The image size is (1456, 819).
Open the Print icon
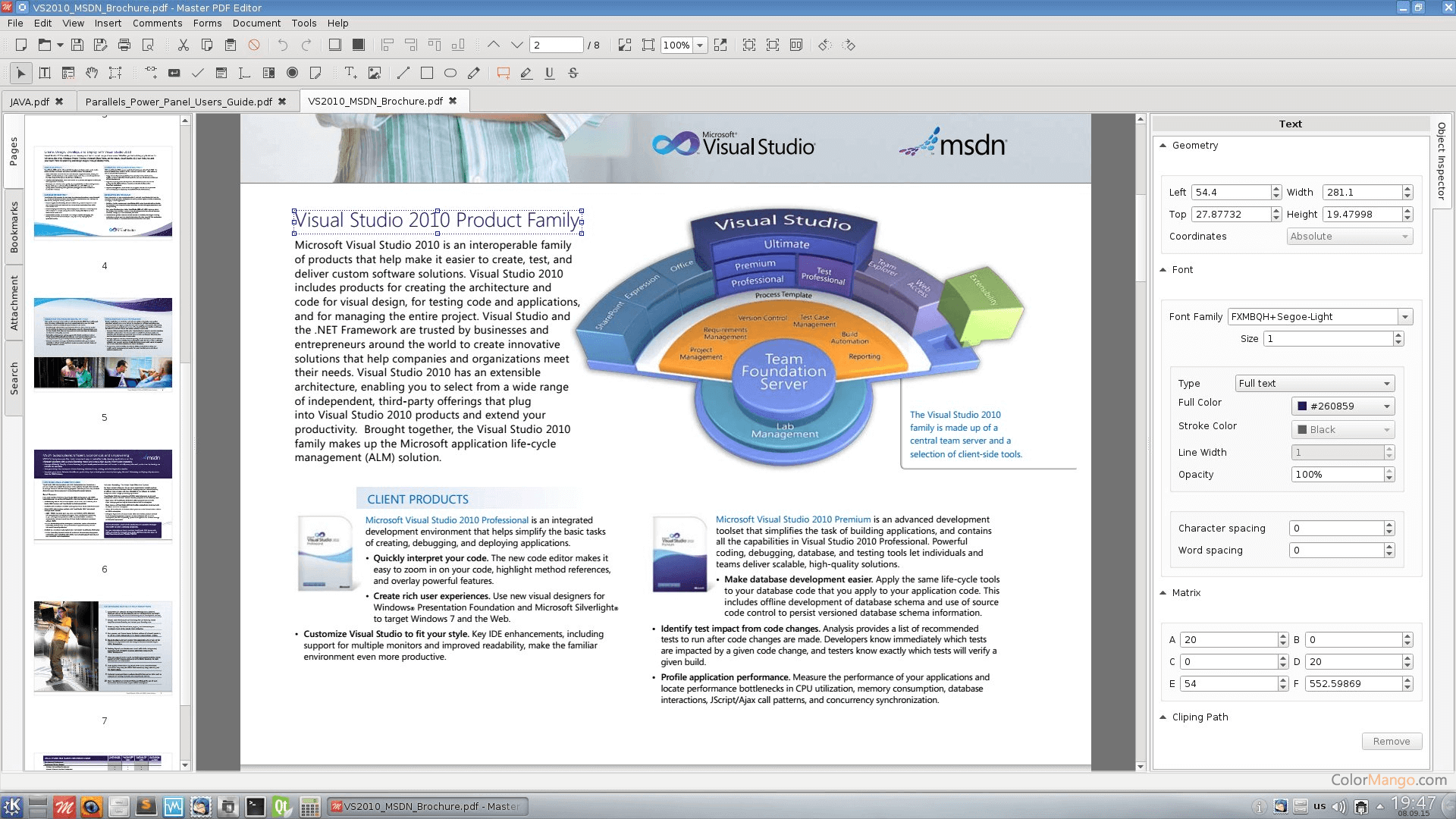[124, 45]
